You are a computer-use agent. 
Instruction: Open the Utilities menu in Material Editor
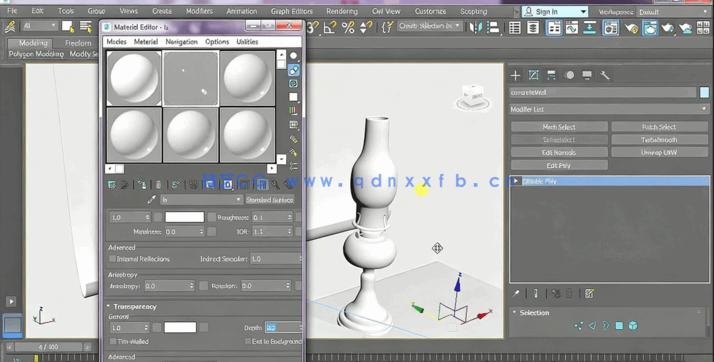click(247, 41)
